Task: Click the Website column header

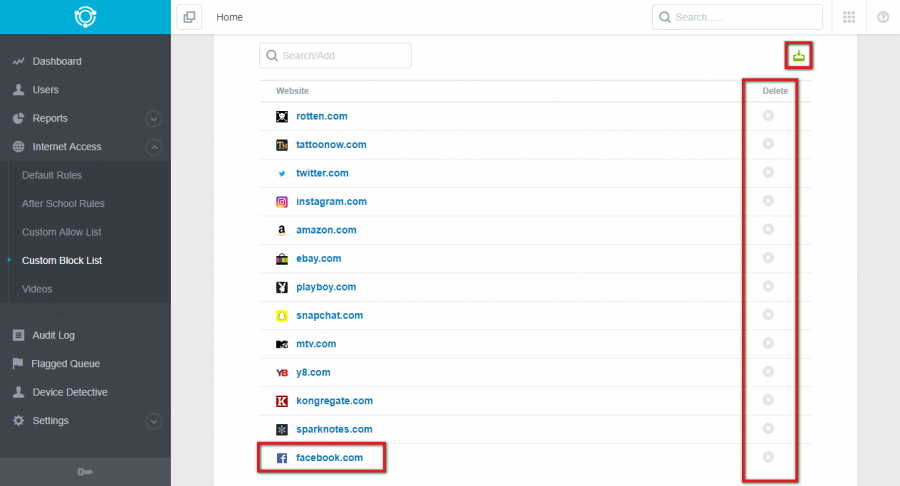Action: 292,91
